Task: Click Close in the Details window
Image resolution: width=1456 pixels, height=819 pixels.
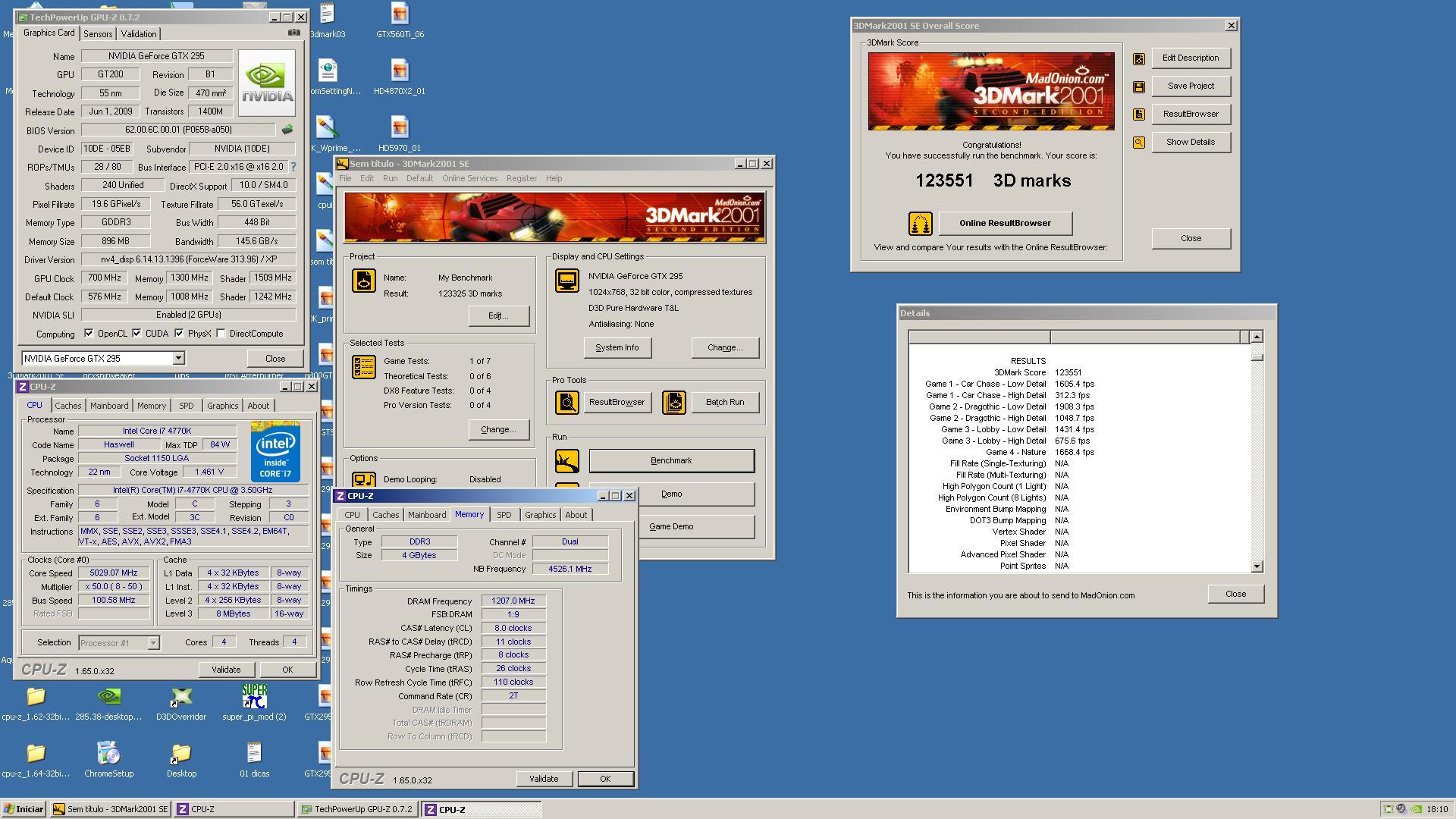Action: click(x=1235, y=595)
